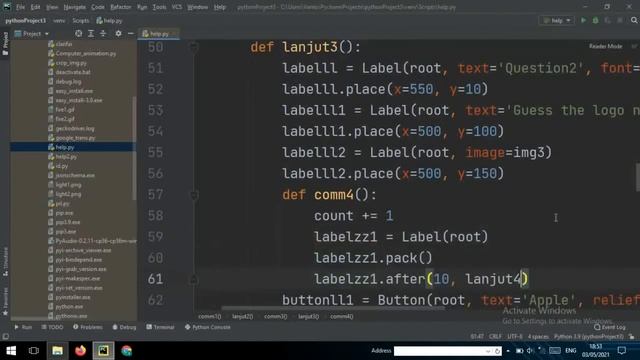Open the Refactor menu
This screenshot has width=640, height=360.
(121, 7)
